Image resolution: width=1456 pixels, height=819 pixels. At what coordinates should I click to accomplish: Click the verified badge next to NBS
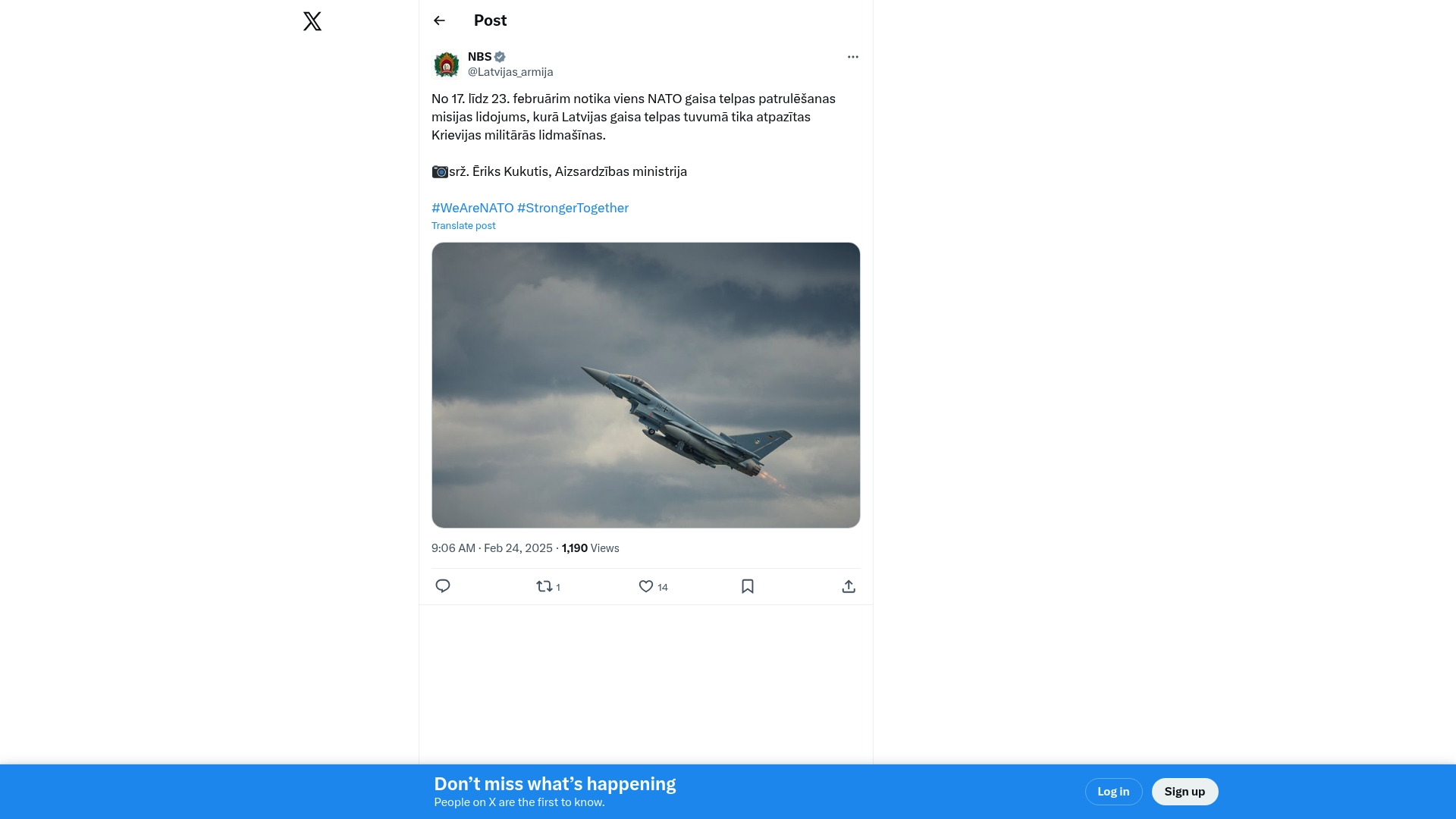click(x=500, y=57)
